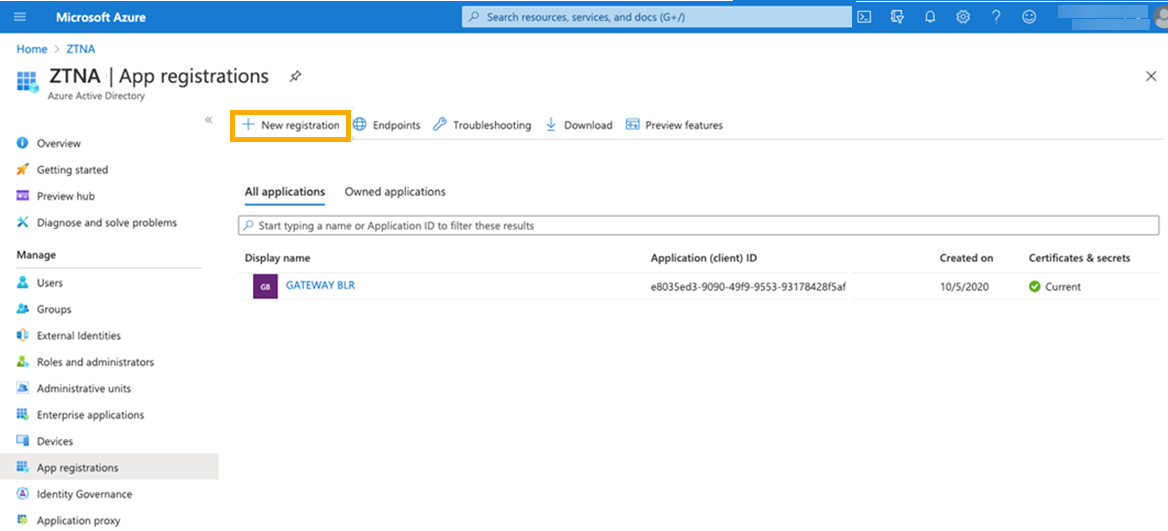Open the directory and subscription filter icon
This screenshot has width=1168, height=531.
coord(897,17)
